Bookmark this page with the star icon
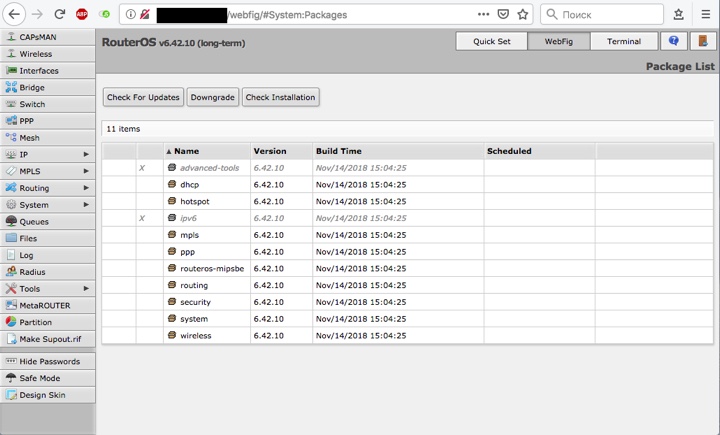The height and width of the screenshot is (435, 720). pyautogui.click(x=523, y=15)
